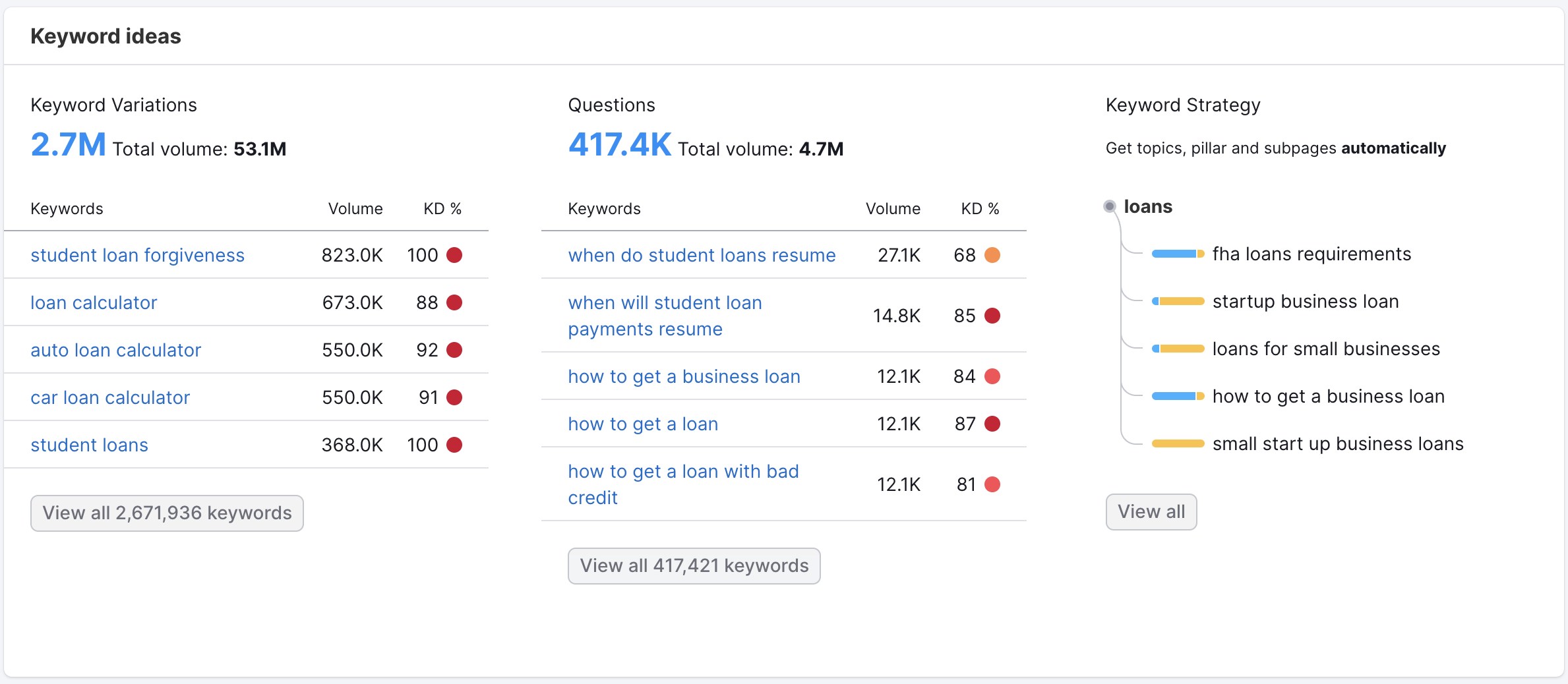This screenshot has height=684, width=1568.
Task: Open the car loan calculator keyword
Action: point(109,397)
